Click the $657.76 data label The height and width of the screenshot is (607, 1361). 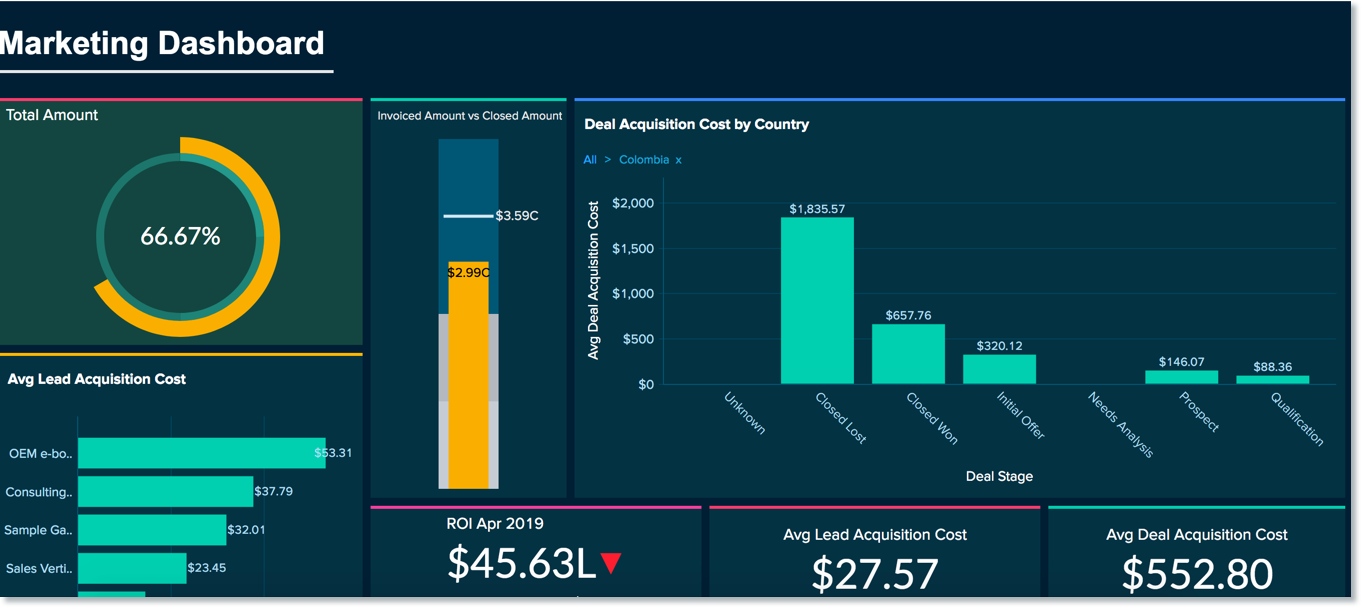908,315
